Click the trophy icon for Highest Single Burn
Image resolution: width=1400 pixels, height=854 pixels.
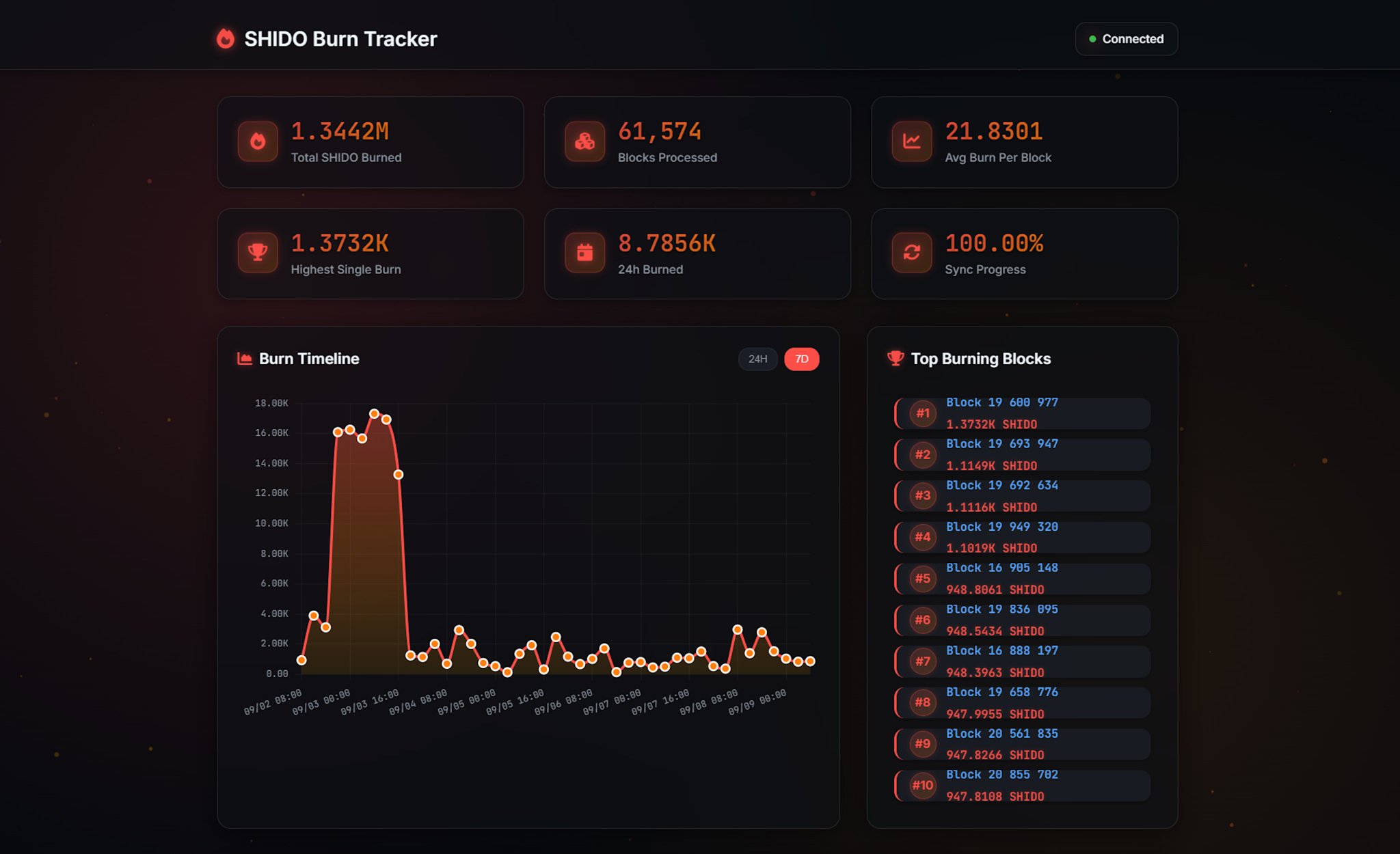click(258, 253)
